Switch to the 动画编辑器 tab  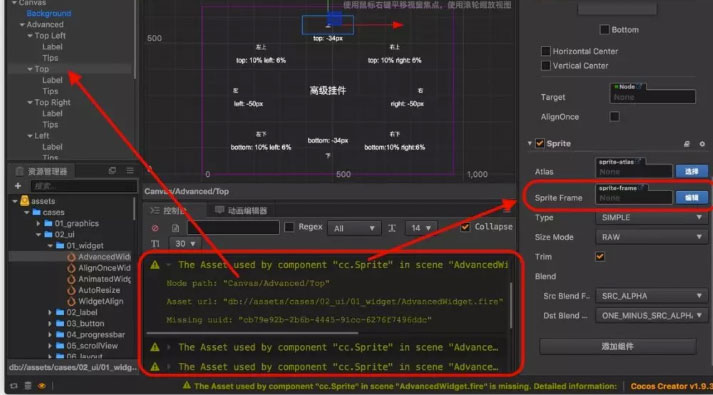tap(241, 210)
